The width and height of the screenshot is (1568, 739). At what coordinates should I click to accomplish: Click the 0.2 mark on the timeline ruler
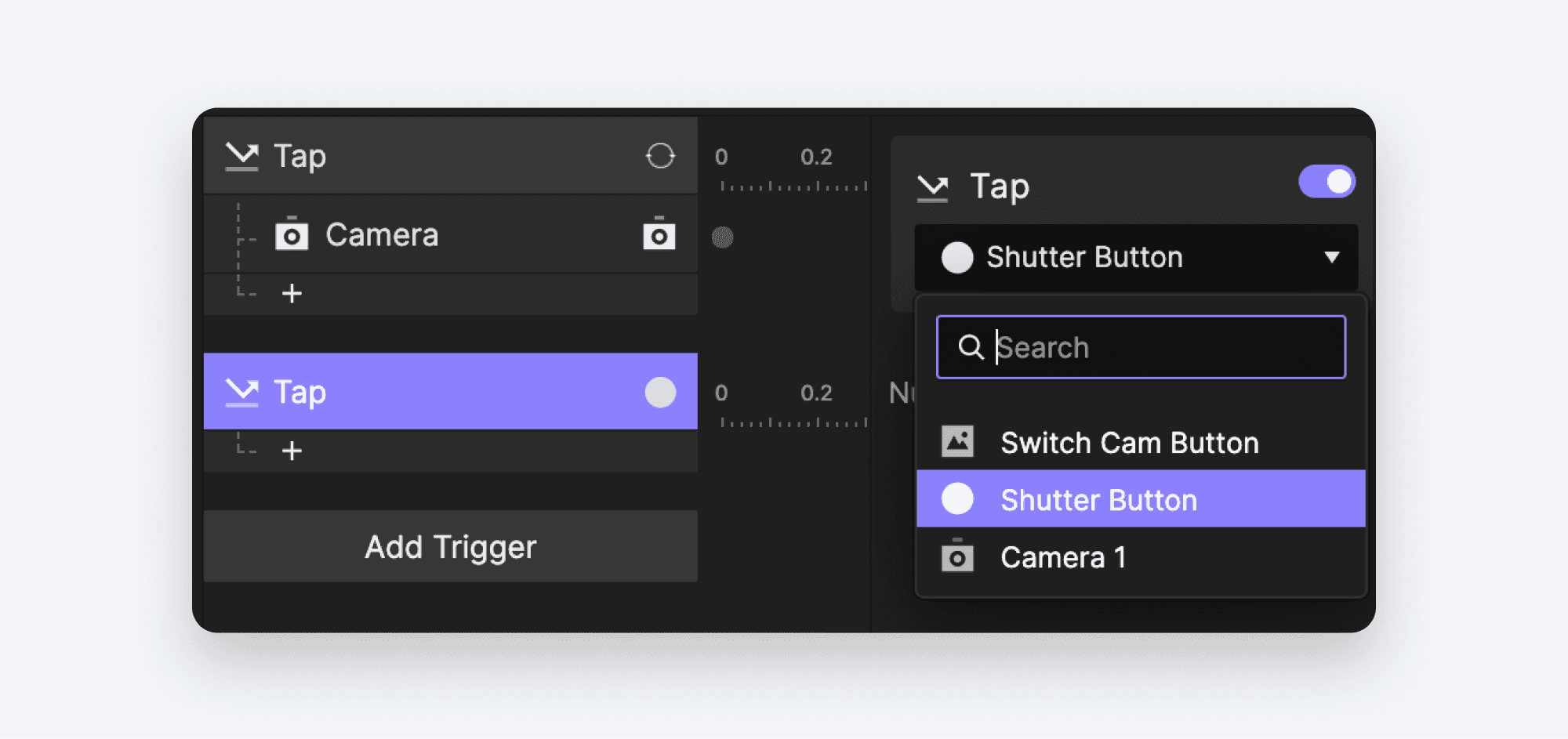point(818,157)
